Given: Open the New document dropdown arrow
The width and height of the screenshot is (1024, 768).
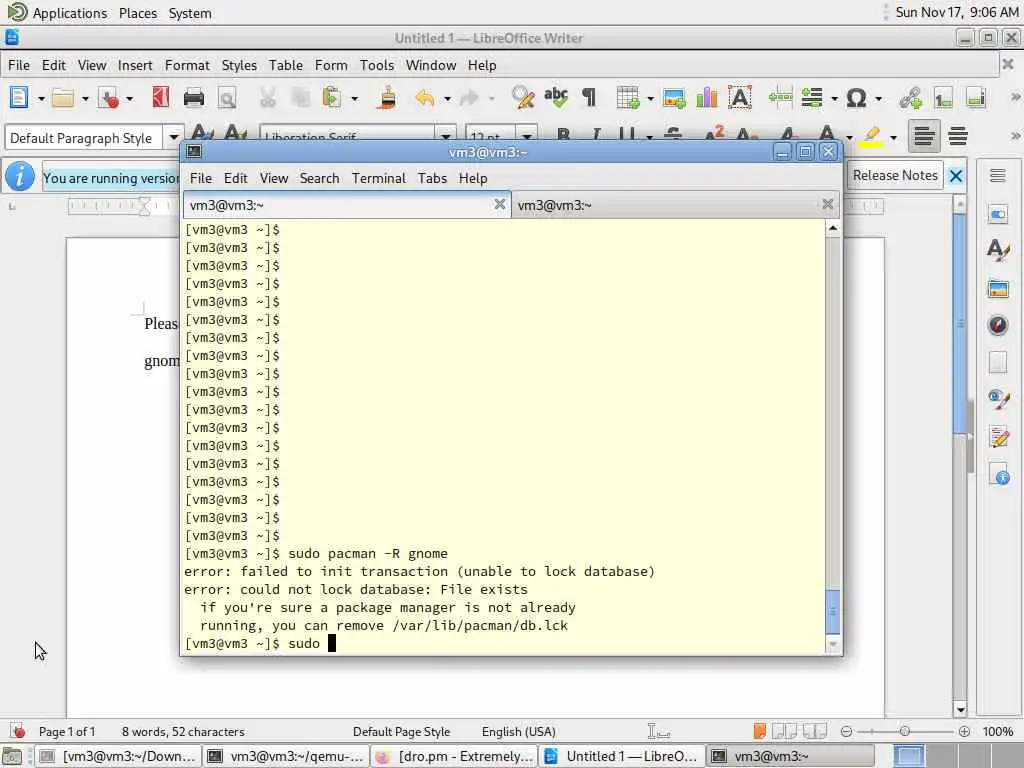Looking at the screenshot, I should pos(40,99).
